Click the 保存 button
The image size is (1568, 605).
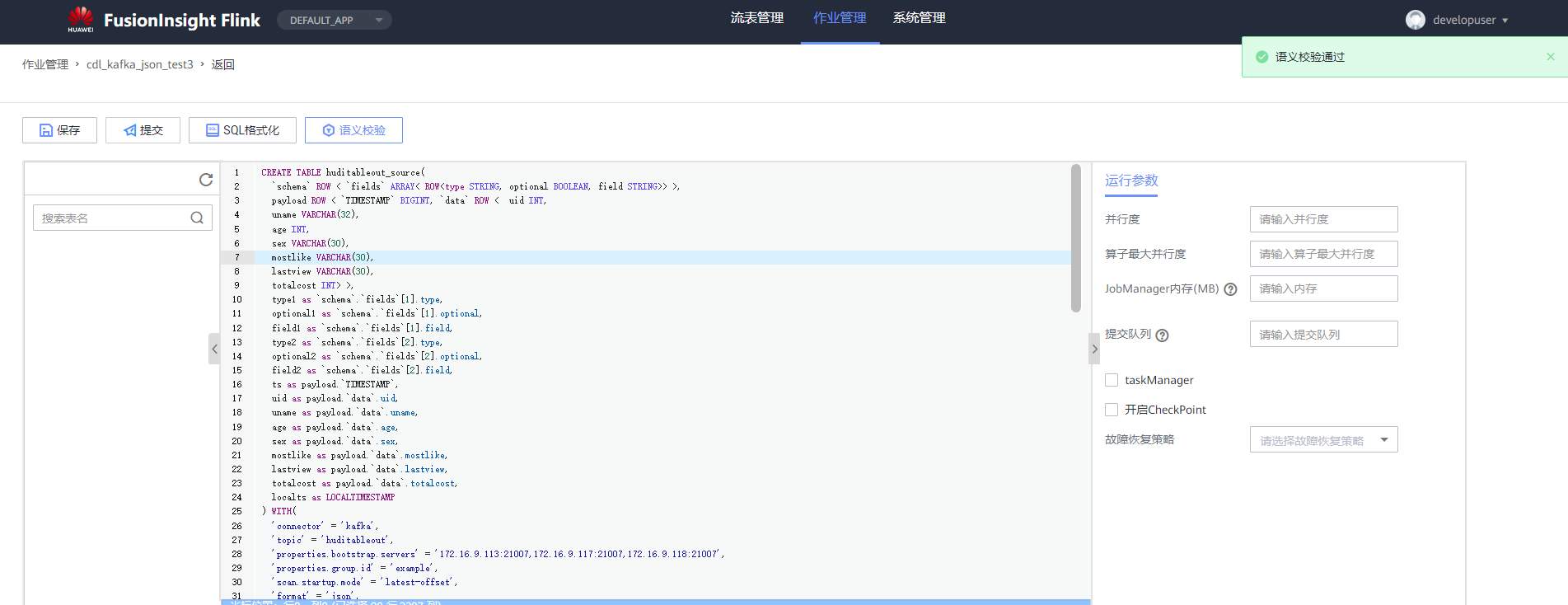coord(59,130)
